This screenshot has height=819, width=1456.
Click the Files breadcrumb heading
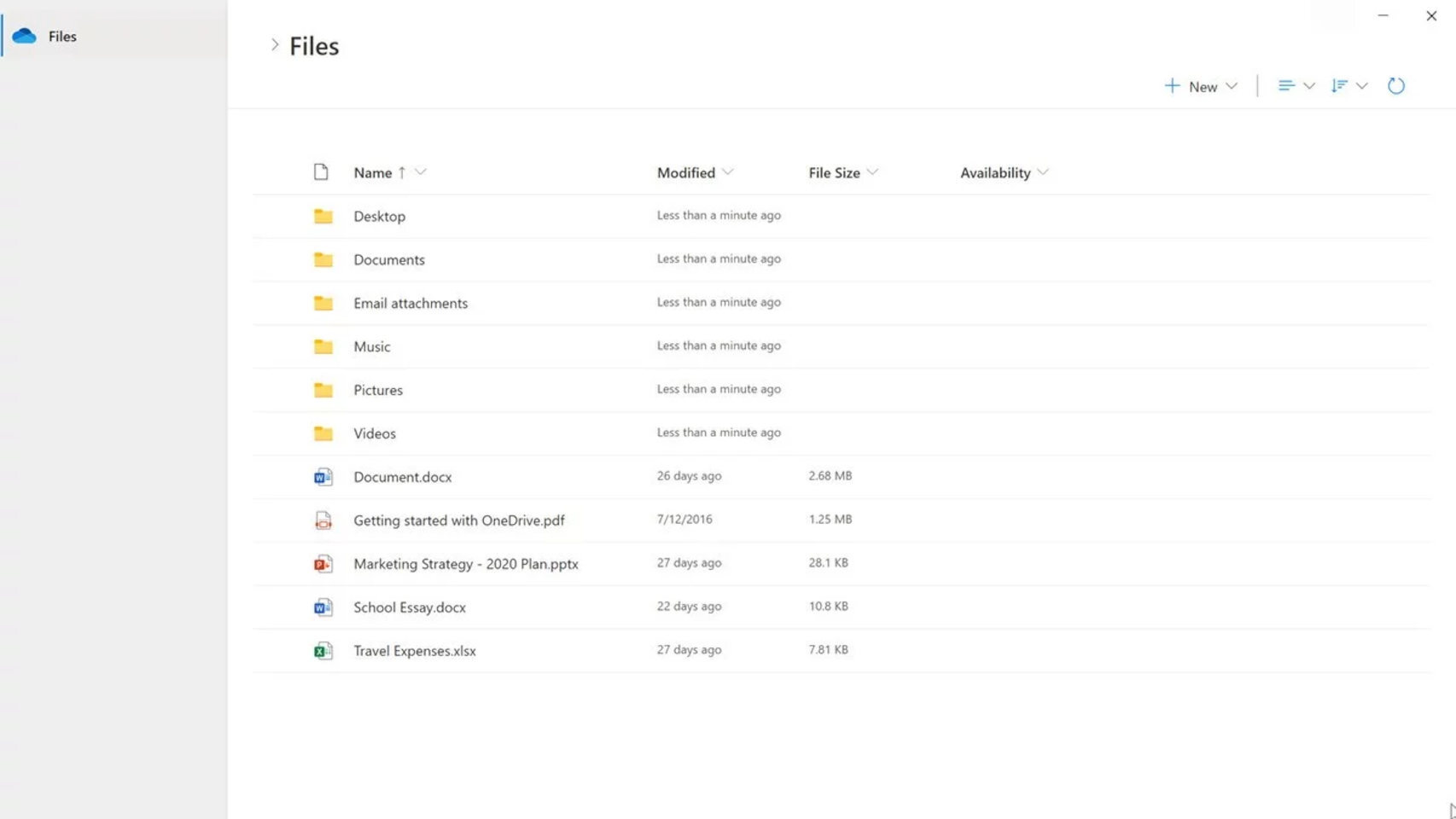coord(315,45)
